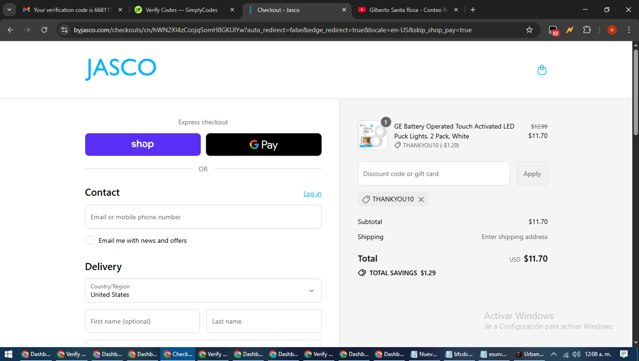The image size is (639, 361).
Task: Open the Windows notification center
Action: click(x=624, y=354)
